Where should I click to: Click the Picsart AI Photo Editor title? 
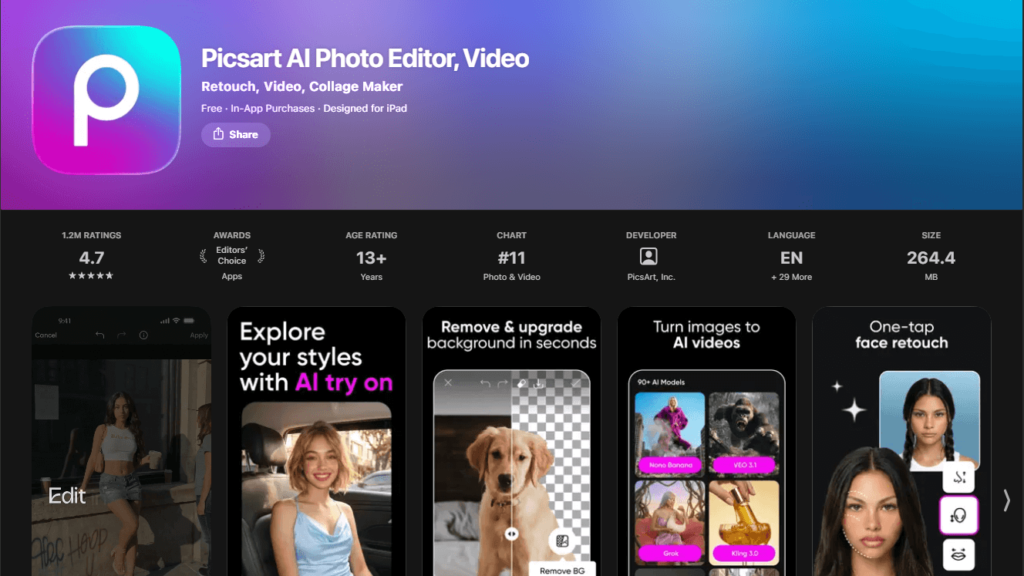point(365,58)
